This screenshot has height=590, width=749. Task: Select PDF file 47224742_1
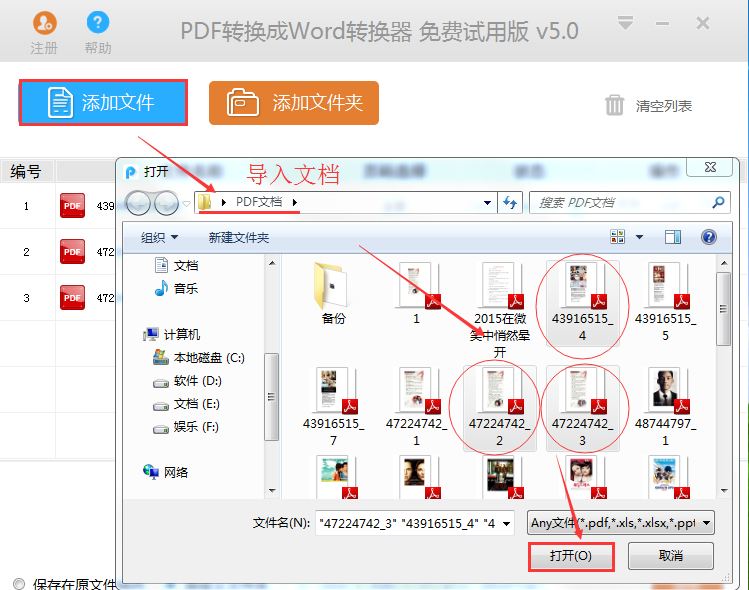point(417,407)
